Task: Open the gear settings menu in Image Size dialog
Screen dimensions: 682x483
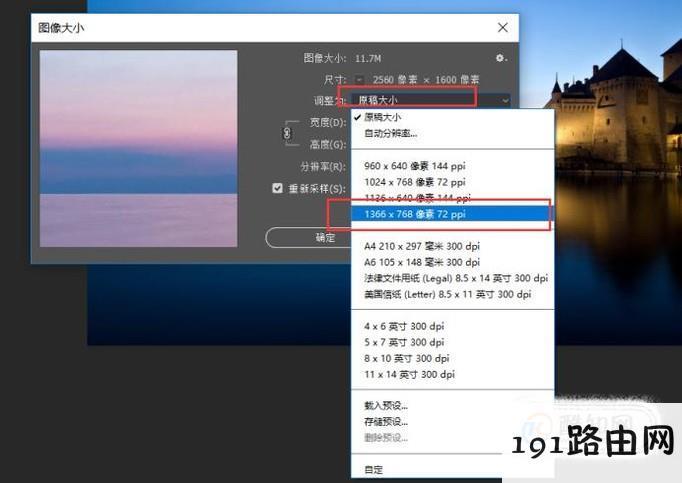Action: [501, 58]
